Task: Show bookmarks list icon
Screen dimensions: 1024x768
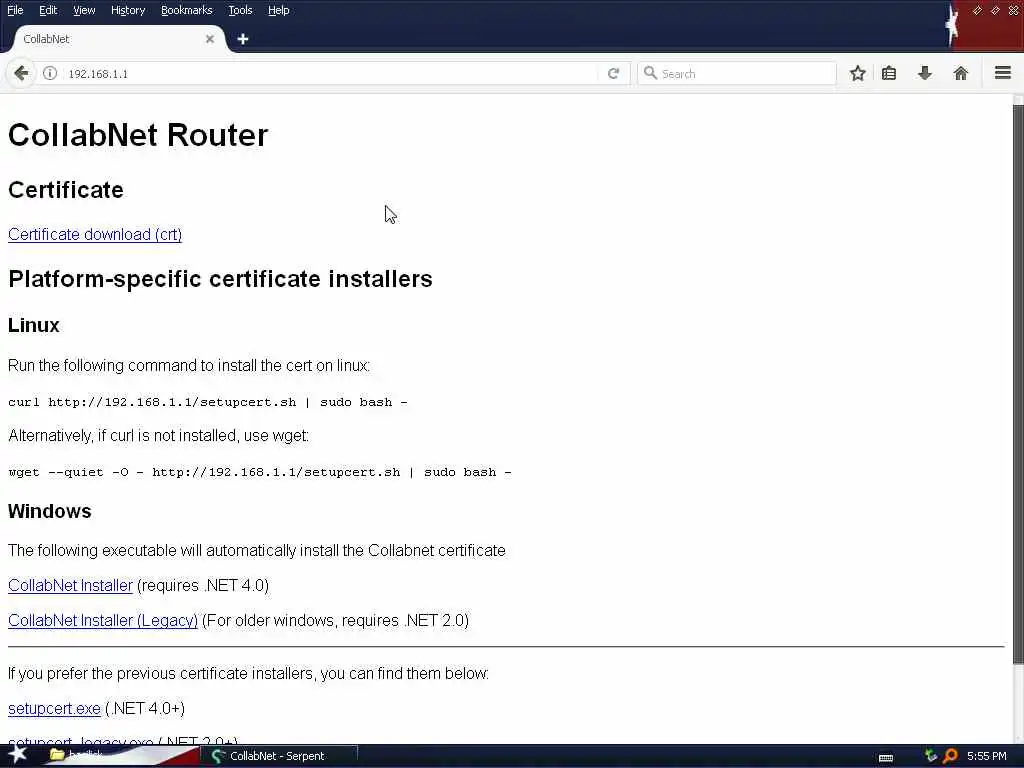Action: pos(889,73)
